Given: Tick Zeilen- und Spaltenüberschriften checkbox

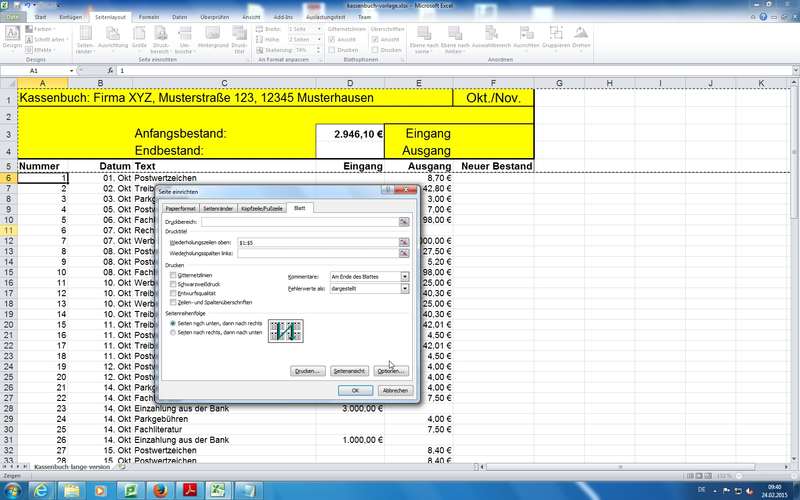Looking at the screenshot, I should pyautogui.click(x=174, y=301).
